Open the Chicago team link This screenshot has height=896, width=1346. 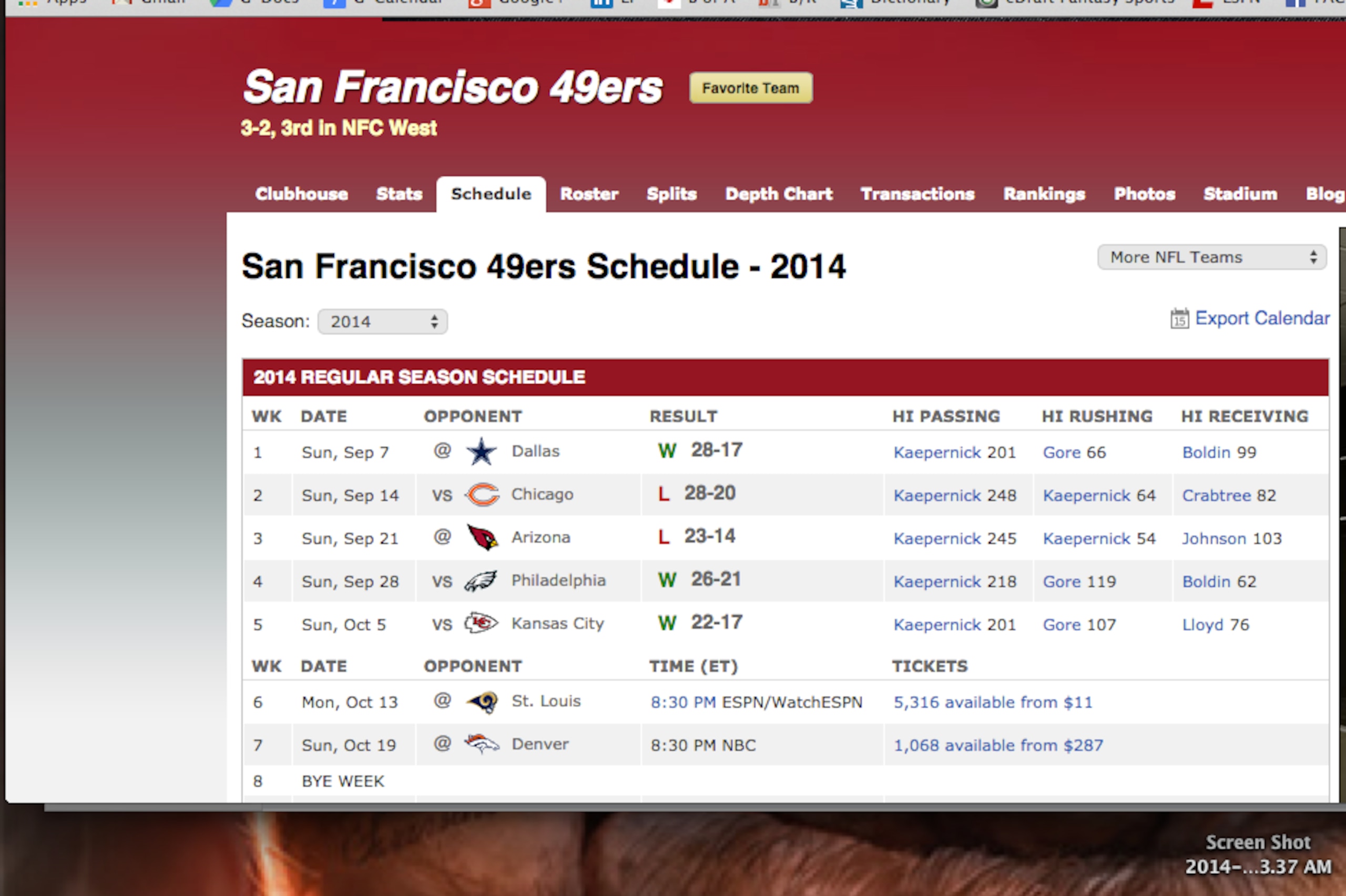pos(542,495)
